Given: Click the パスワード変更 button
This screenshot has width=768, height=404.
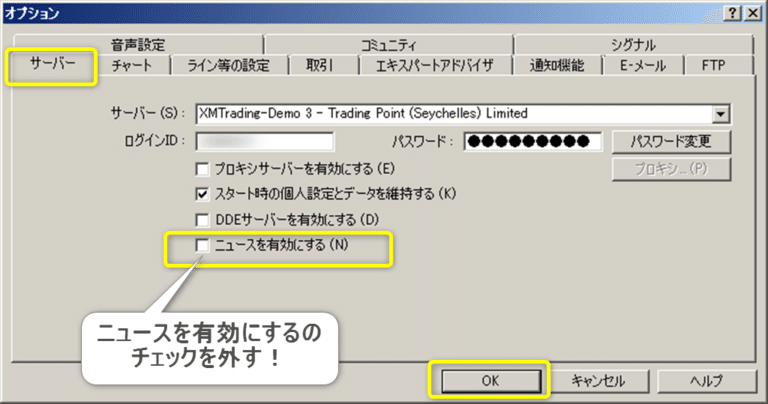Looking at the screenshot, I should point(671,142).
